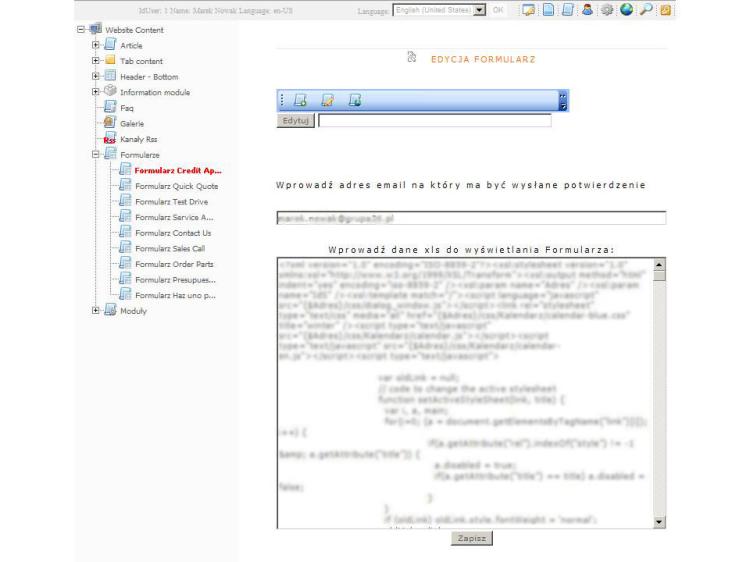
Task: Click inside the xls data textarea
Action: pos(465,393)
